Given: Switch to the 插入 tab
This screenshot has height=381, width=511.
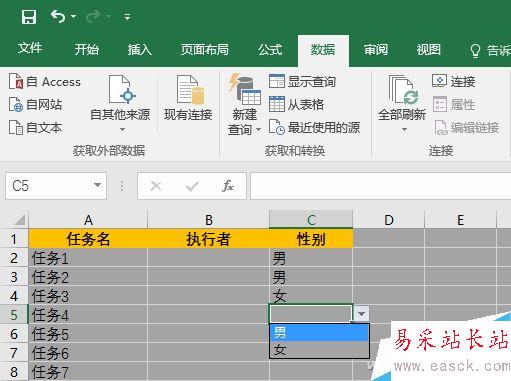Looking at the screenshot, I should pos(139,49).
